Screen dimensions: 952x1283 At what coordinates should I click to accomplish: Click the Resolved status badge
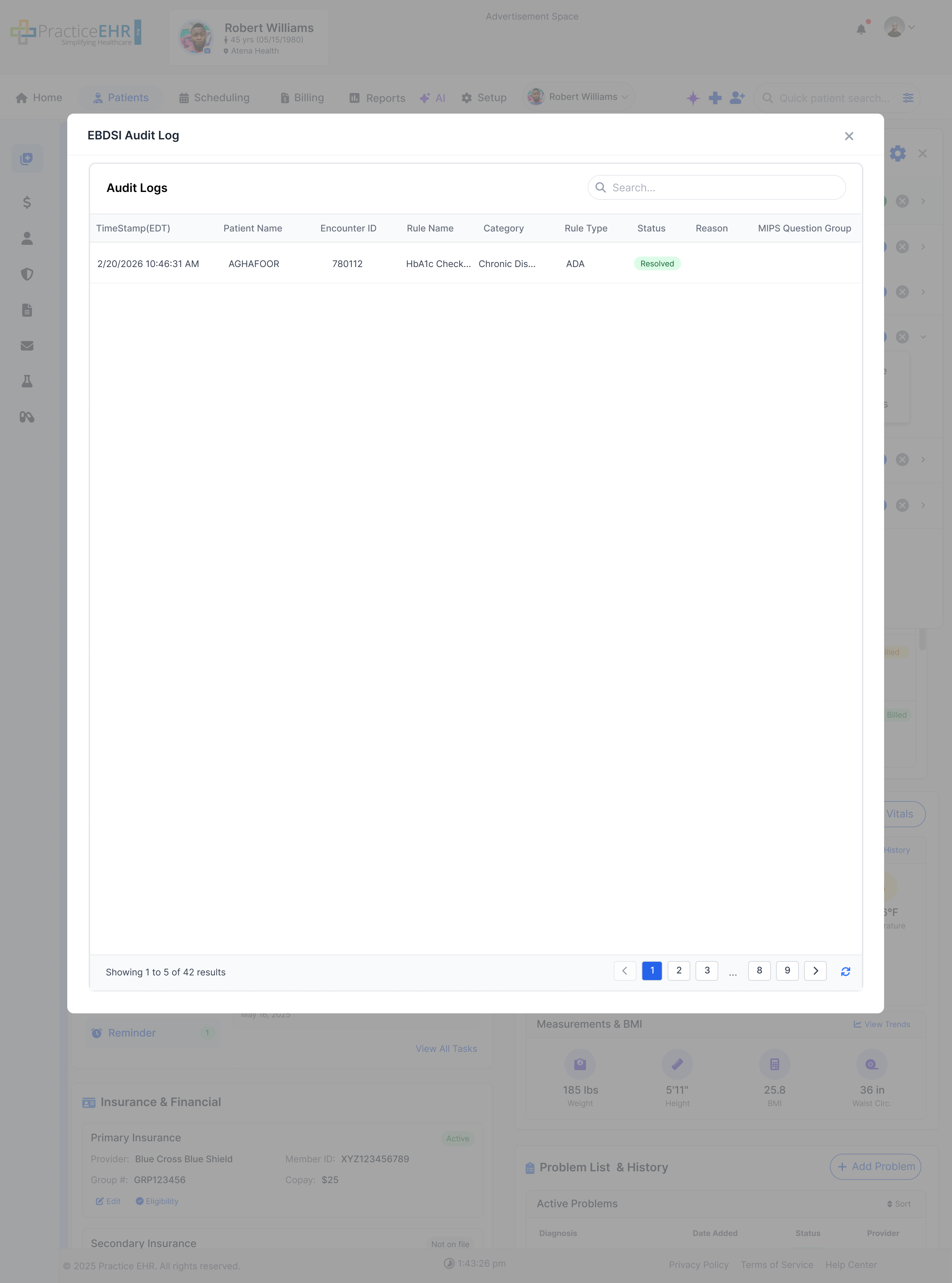(x=657, y=264)
